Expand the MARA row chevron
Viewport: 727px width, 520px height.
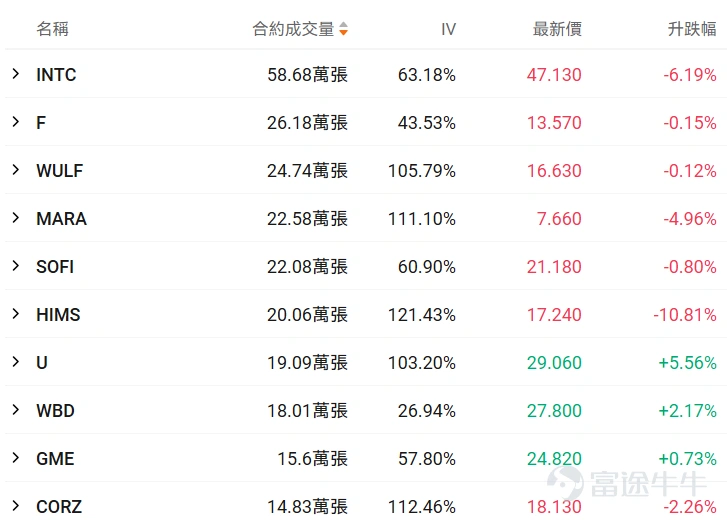pyautogui.click(x=16, y=218)
